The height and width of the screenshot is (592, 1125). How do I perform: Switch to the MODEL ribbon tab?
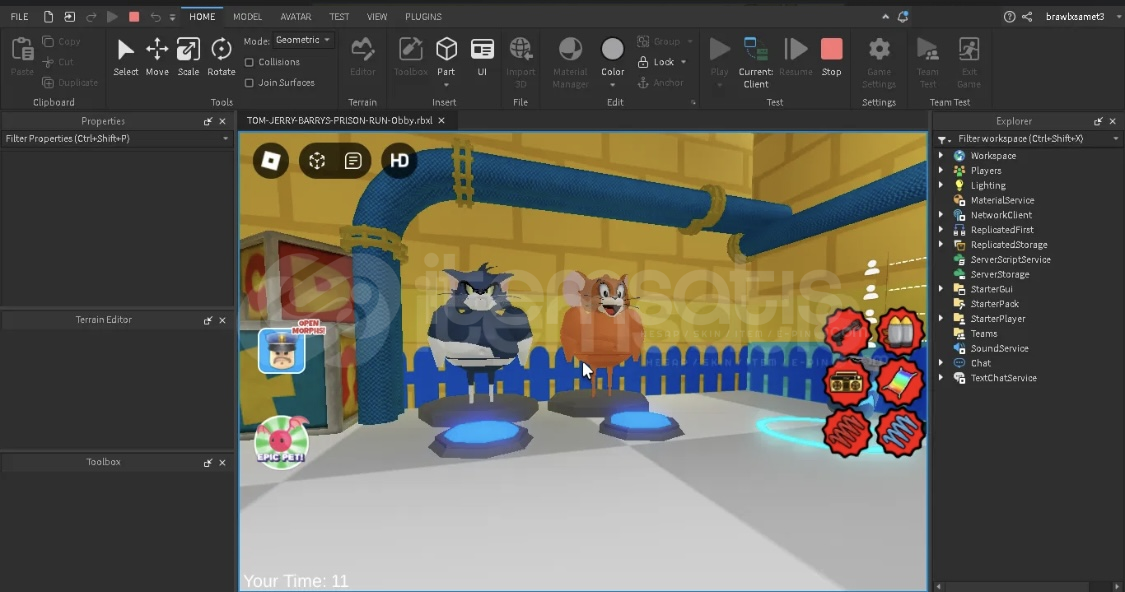pos(248,17)
